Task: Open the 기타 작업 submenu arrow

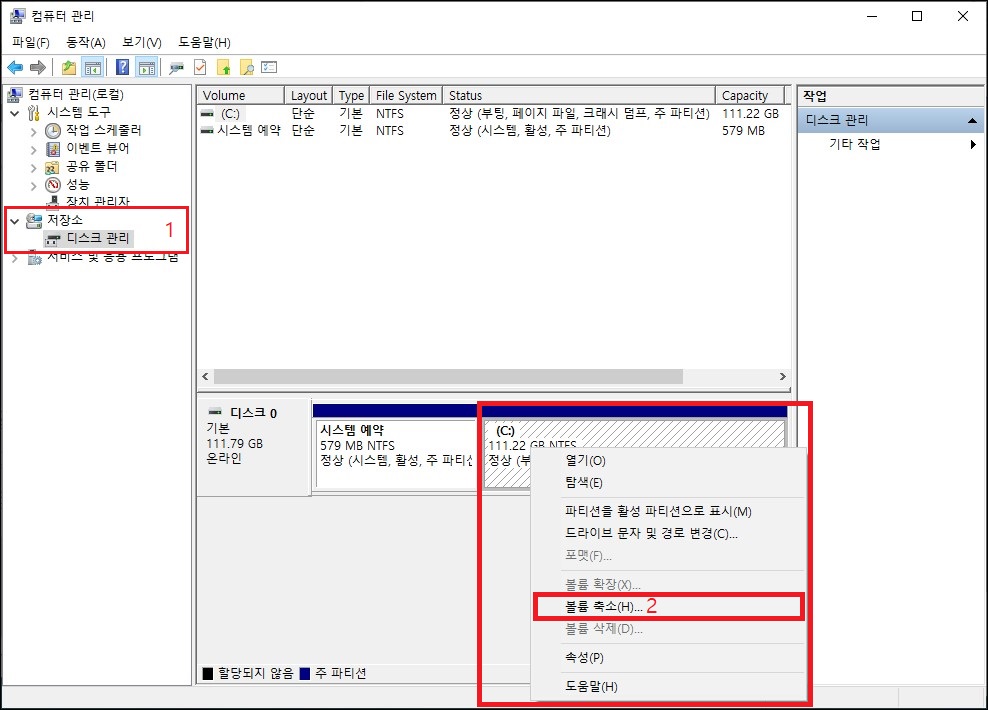Action: point(974,144)
